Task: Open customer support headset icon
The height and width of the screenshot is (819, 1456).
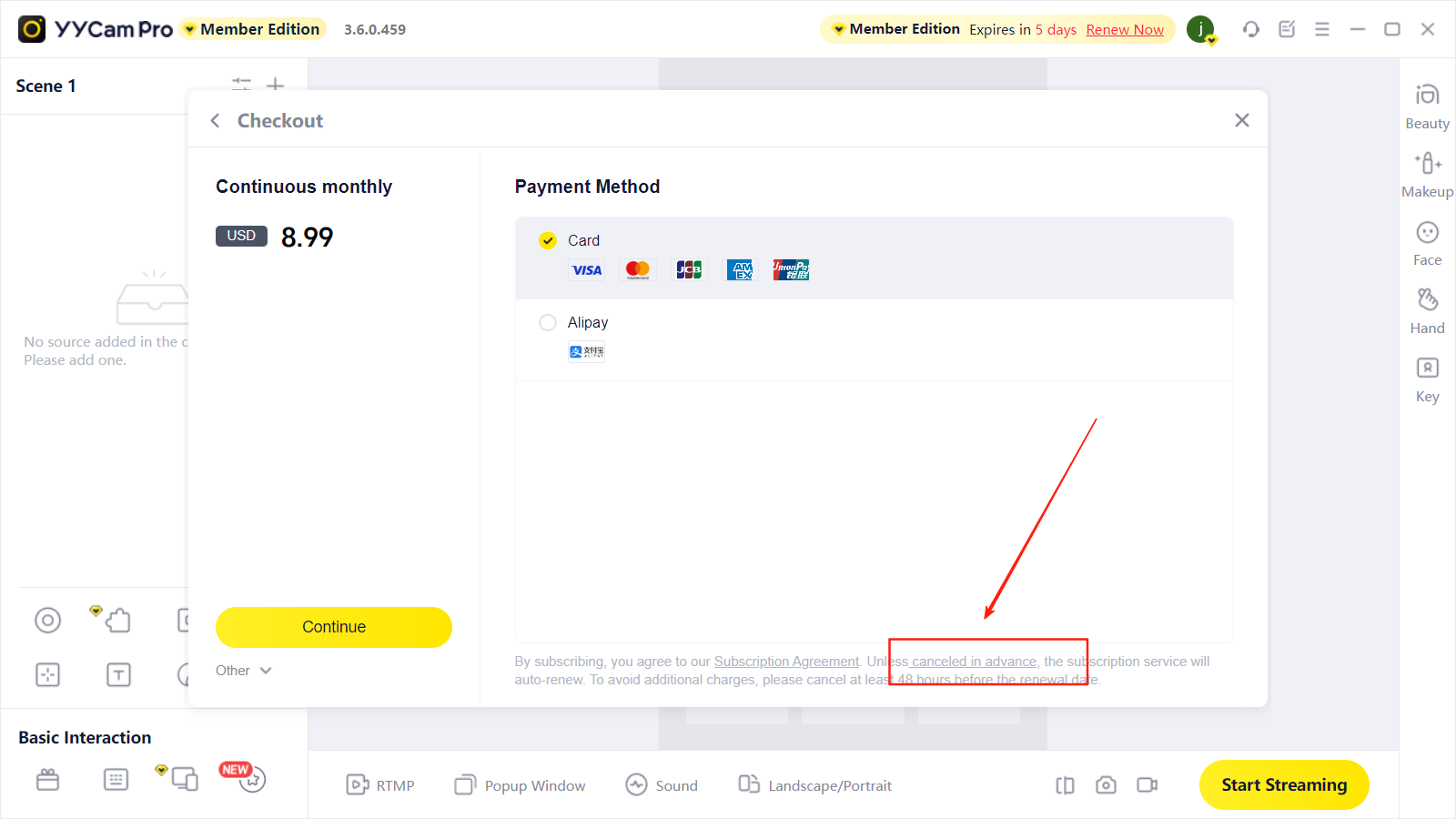Action: [1251, 29]
